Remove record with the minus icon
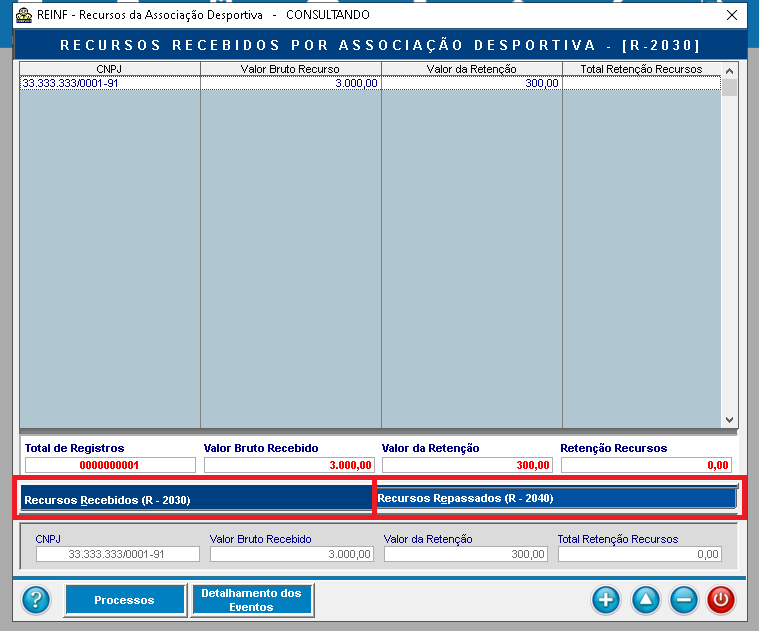The width and height of the screenshot is (759, 631). (x=683, y=600)
